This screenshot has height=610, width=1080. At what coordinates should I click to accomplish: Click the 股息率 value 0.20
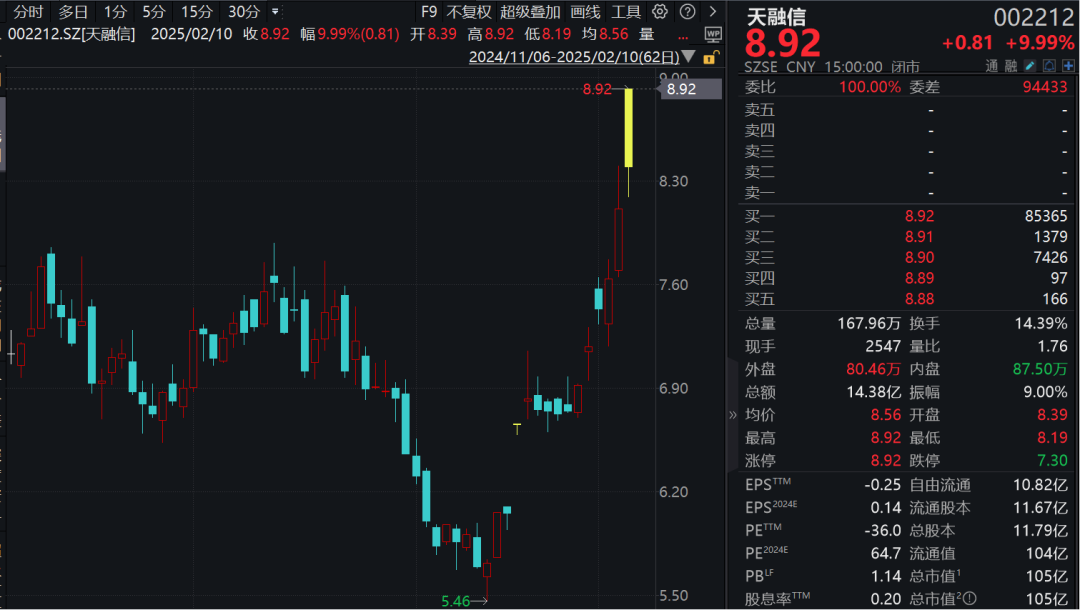click(x=886, y=599)
